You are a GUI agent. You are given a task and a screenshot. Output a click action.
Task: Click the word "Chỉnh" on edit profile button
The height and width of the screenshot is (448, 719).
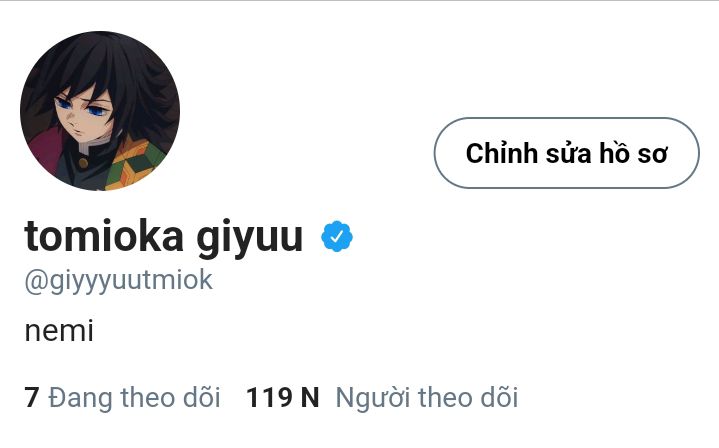(x=502, y=153)
